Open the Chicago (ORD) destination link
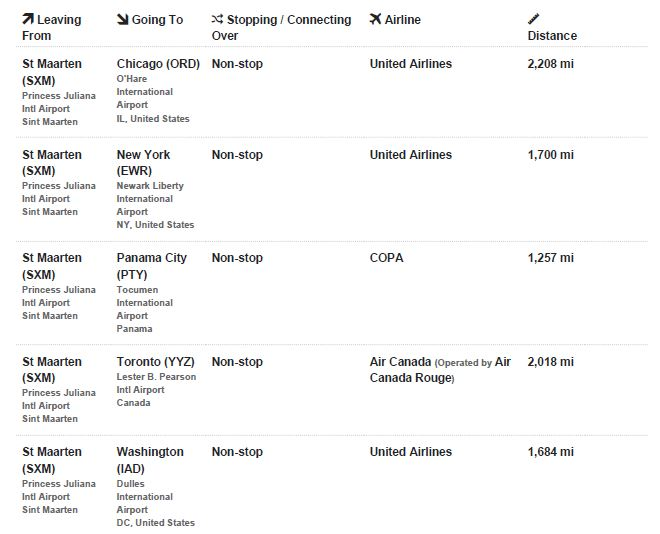The width and height of the screenshot is (660, 534). (158, 64)
